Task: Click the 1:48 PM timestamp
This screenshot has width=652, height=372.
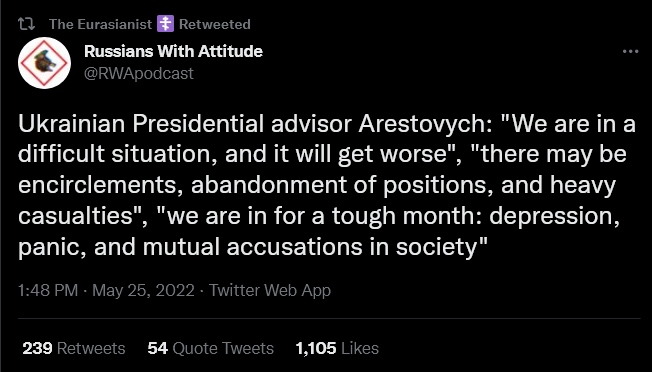Action: [x=48, y=290]
